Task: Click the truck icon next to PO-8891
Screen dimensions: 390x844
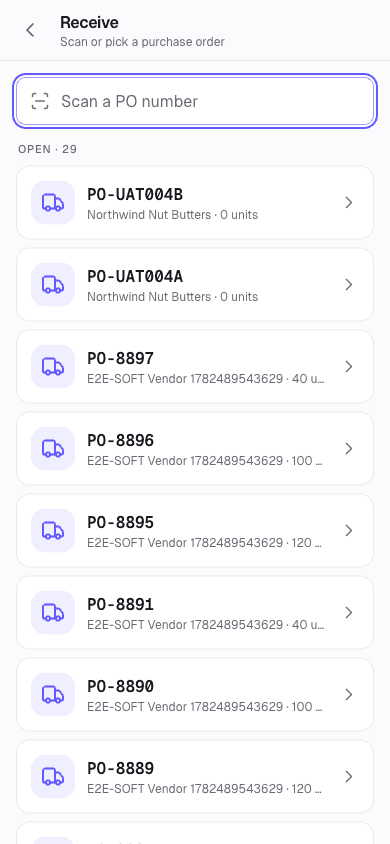Action: tap(53, 613)
